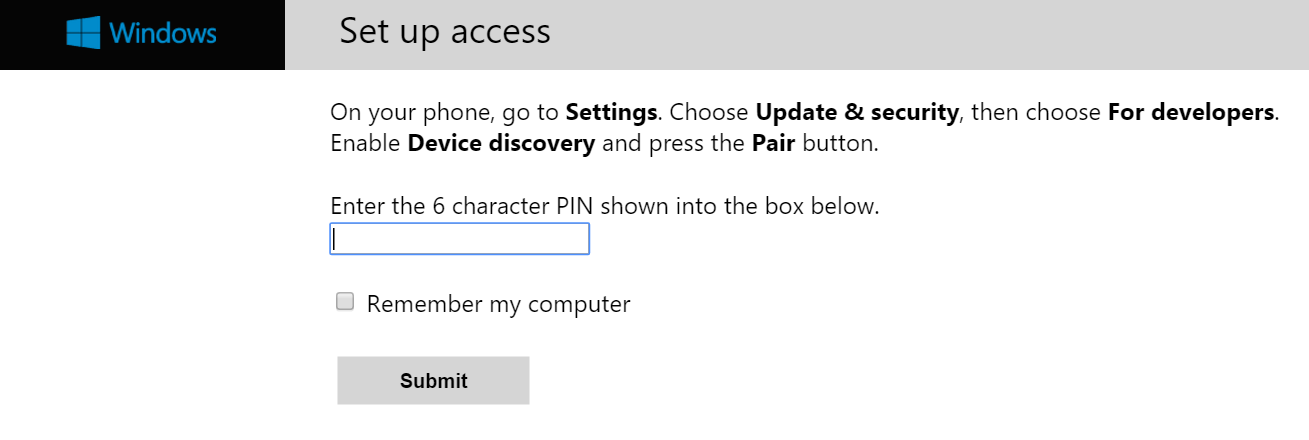Place the caret at the PIN box's text cursor
The height and width of the screenshot is (440, 1309).
[336, 239]
